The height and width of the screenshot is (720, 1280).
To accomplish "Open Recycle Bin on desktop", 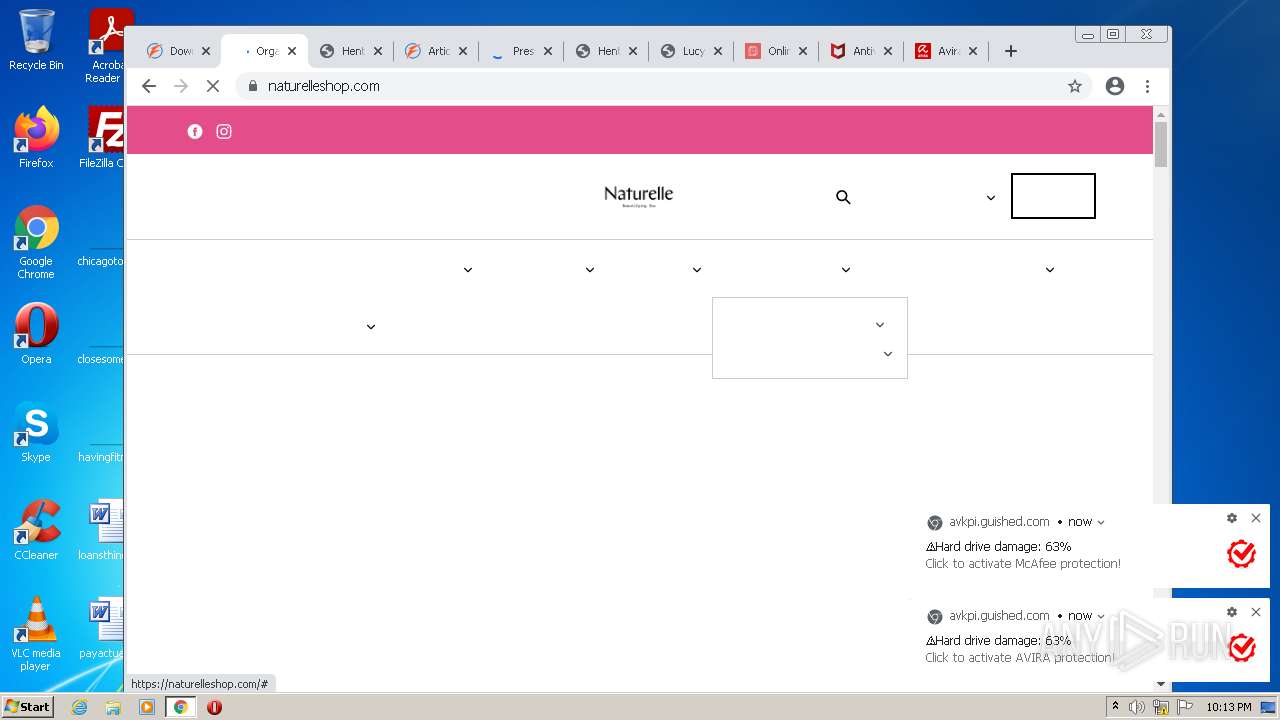I will pyautogui.click(x=36, y=40).
